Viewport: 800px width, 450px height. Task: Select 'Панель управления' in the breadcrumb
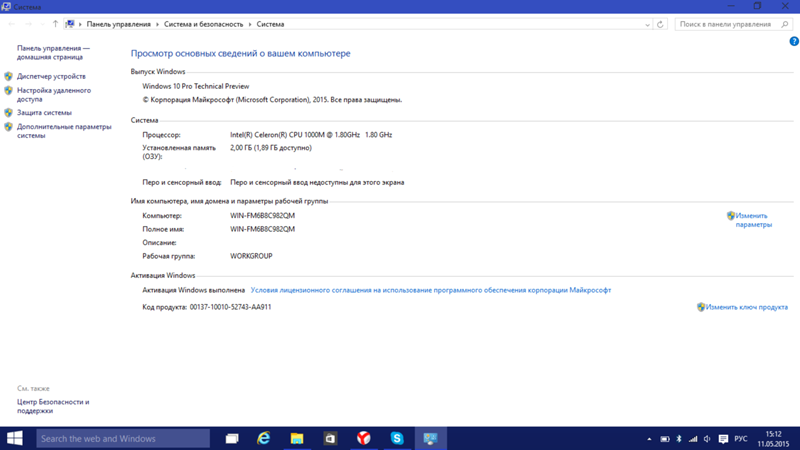(x=118, y=24)
